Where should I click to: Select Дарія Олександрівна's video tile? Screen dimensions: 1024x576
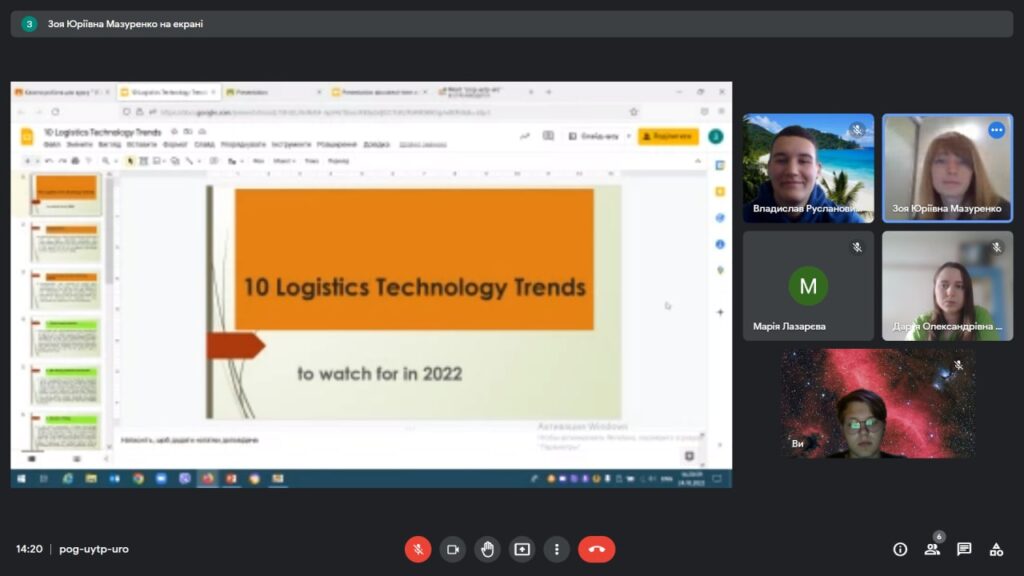[x=947, y=286]
